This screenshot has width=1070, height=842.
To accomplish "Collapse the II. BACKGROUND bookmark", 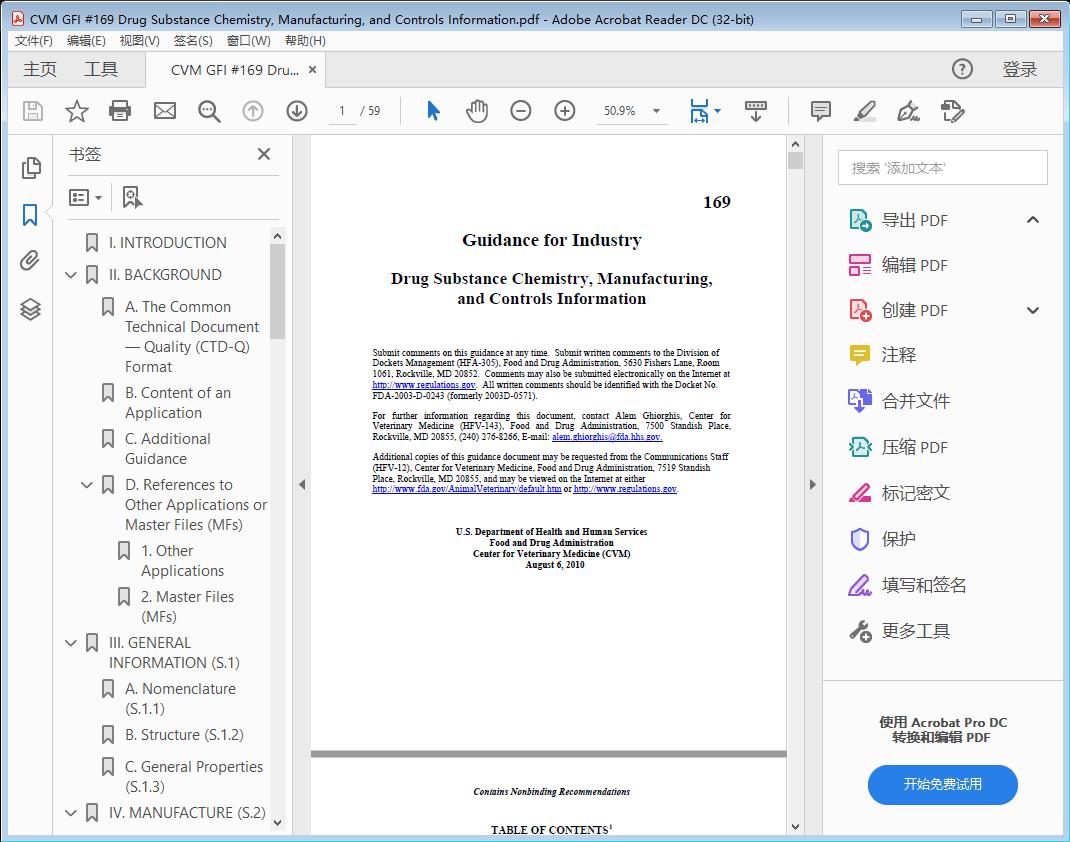I will coord(70,274).
